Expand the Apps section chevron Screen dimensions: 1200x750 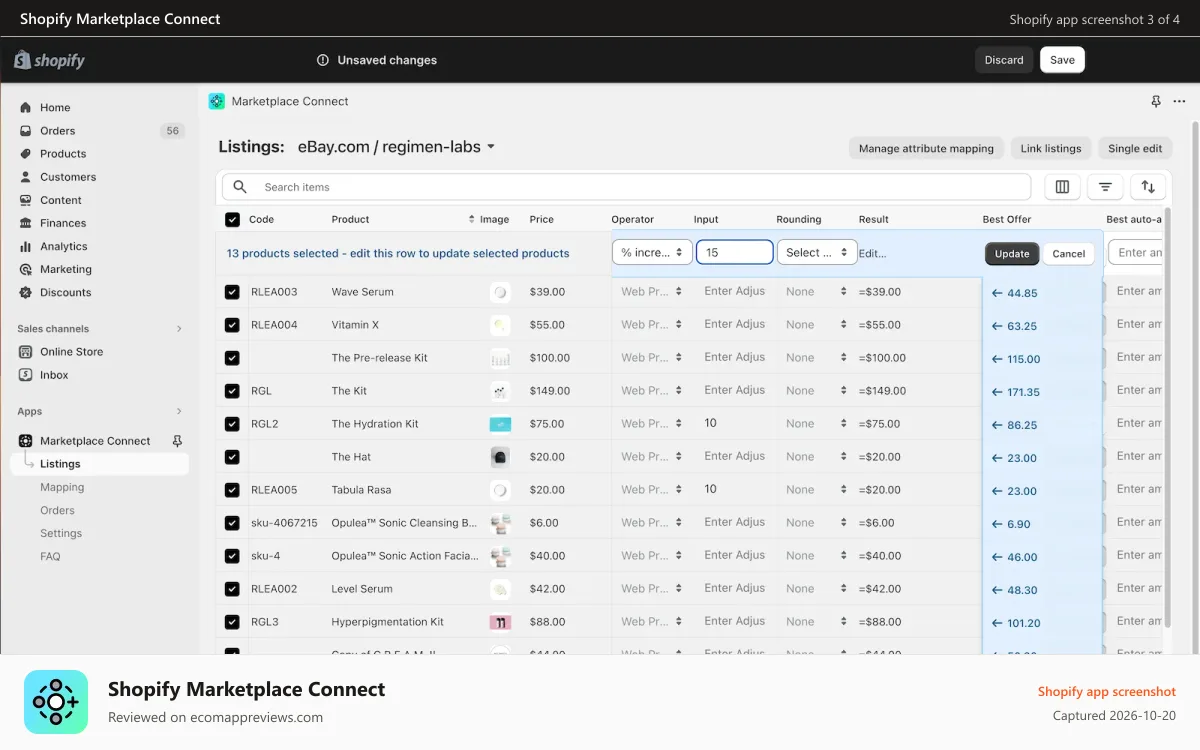coord(179,412)
